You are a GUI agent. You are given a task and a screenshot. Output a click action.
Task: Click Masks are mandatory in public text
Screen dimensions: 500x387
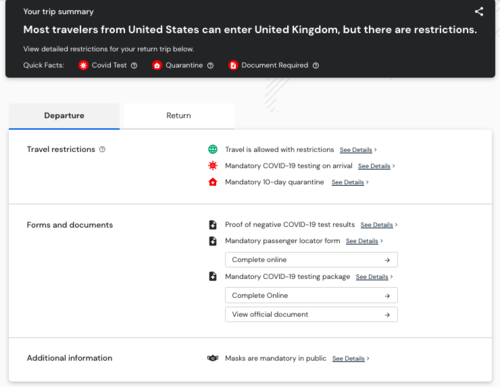pos(275,358)
